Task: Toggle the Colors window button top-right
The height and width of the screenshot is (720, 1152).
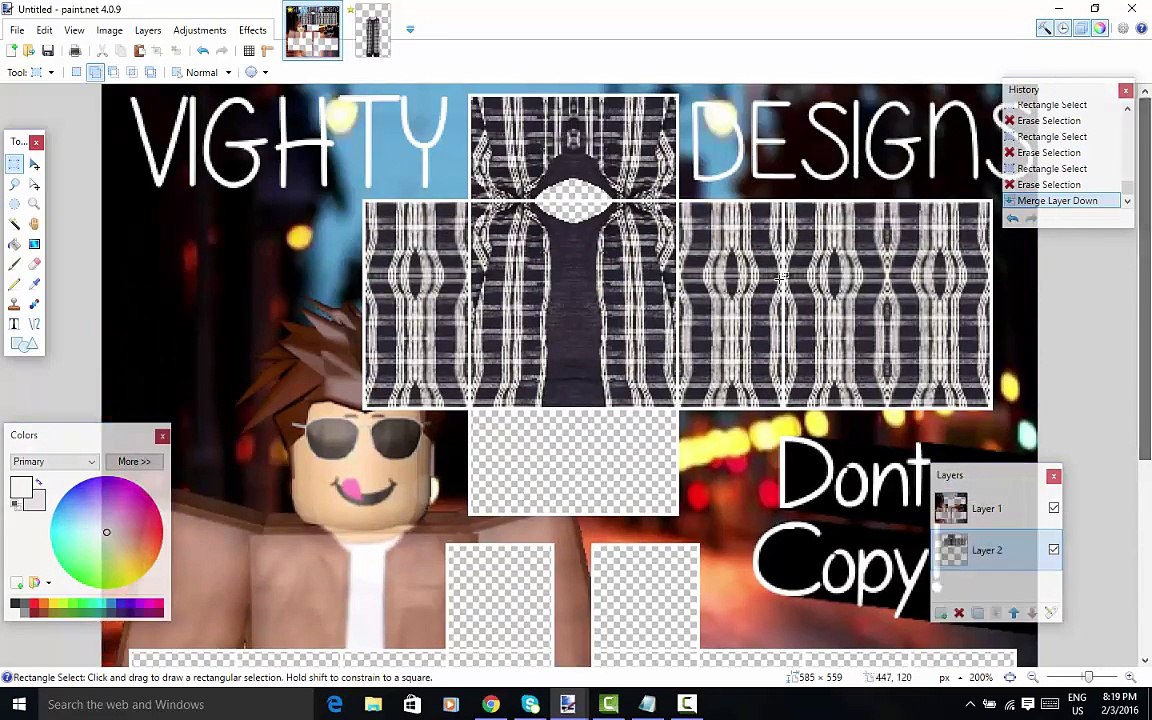Action: 1100,29
